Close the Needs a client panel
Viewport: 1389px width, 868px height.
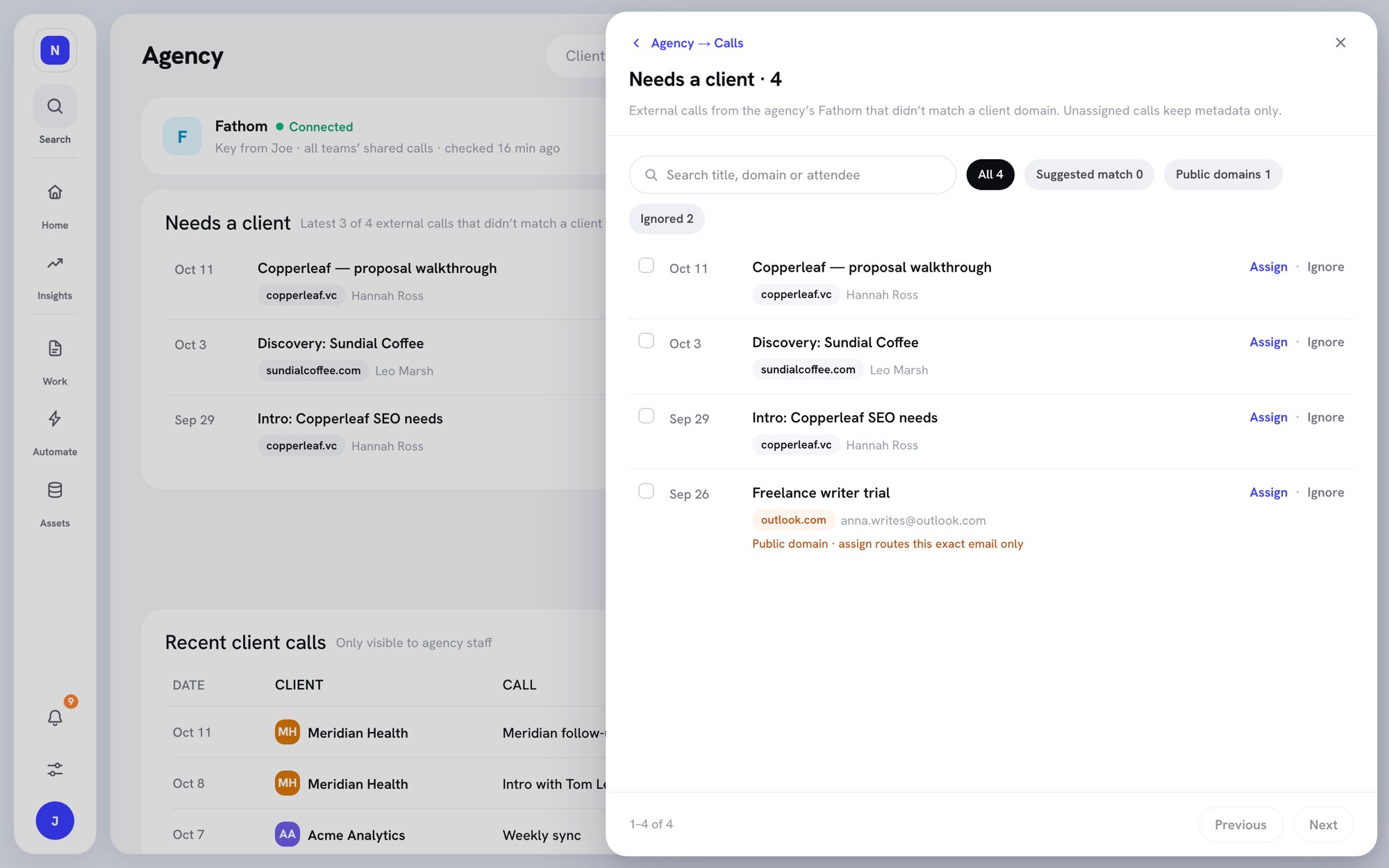(x=1340, y=43)
